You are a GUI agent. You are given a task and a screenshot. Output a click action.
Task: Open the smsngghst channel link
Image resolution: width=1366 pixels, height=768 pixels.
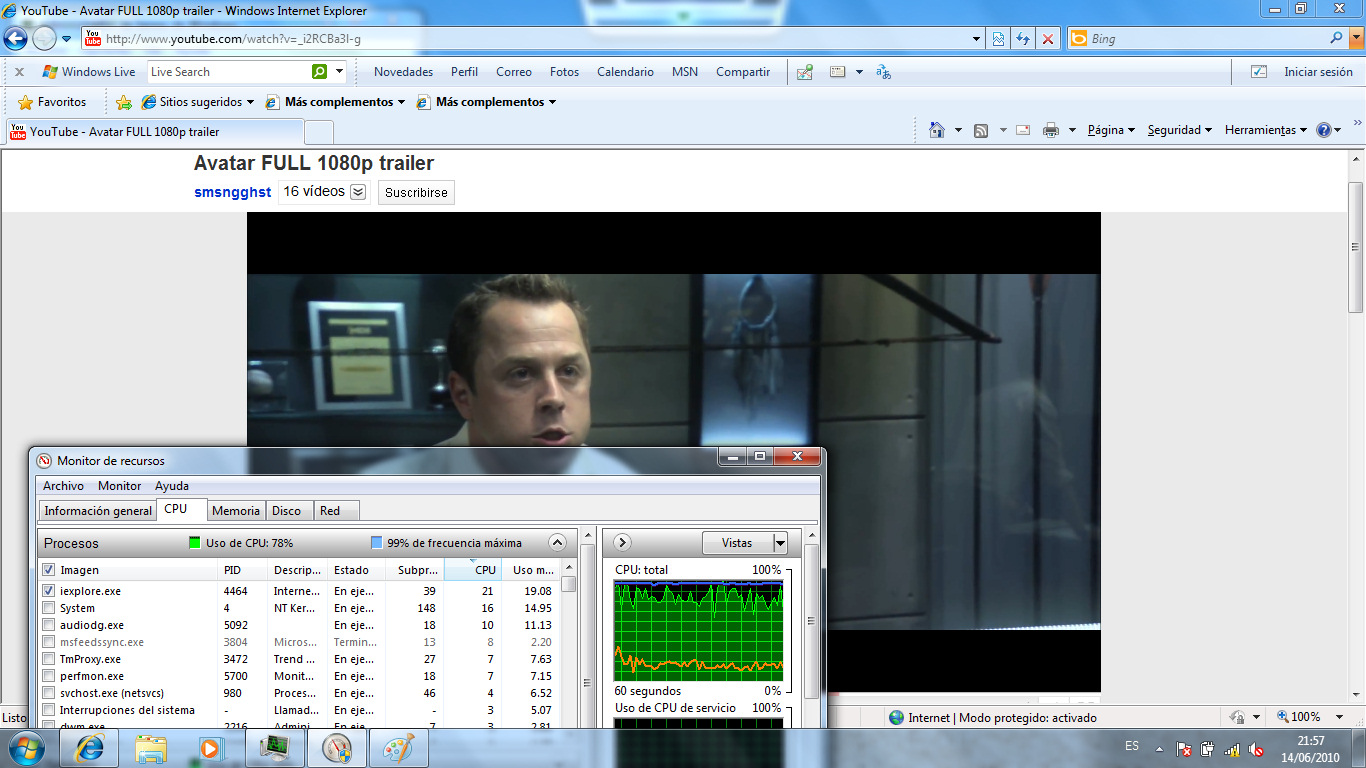click(232, 193)
